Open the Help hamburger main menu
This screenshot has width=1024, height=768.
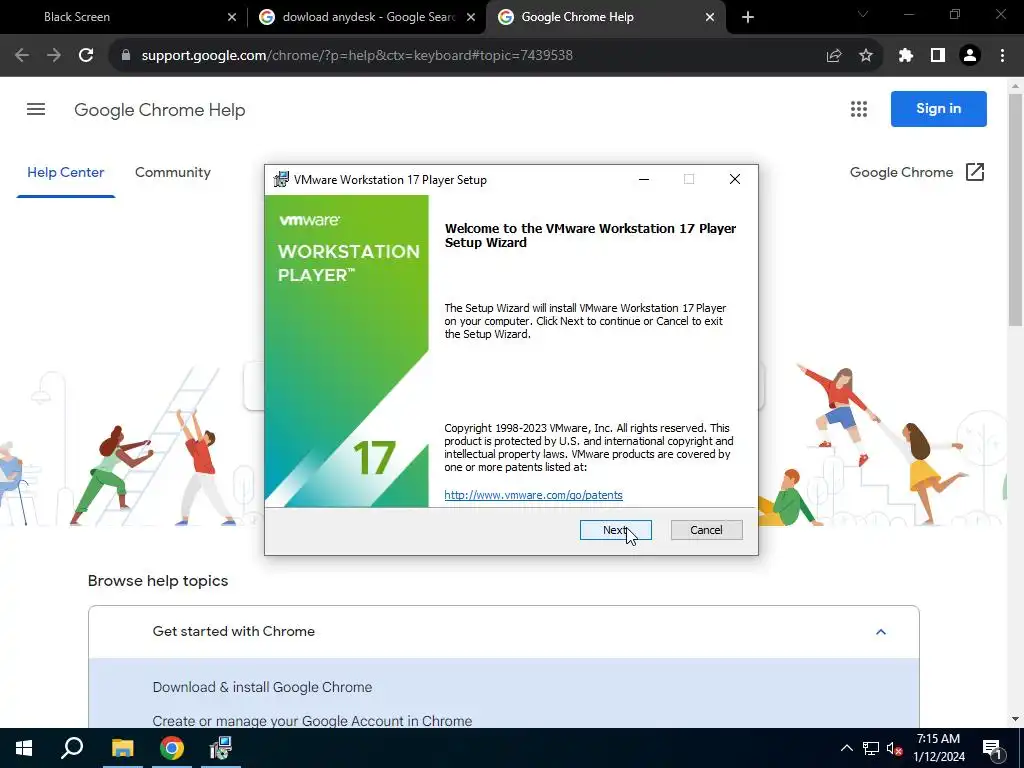click(36, 109)
